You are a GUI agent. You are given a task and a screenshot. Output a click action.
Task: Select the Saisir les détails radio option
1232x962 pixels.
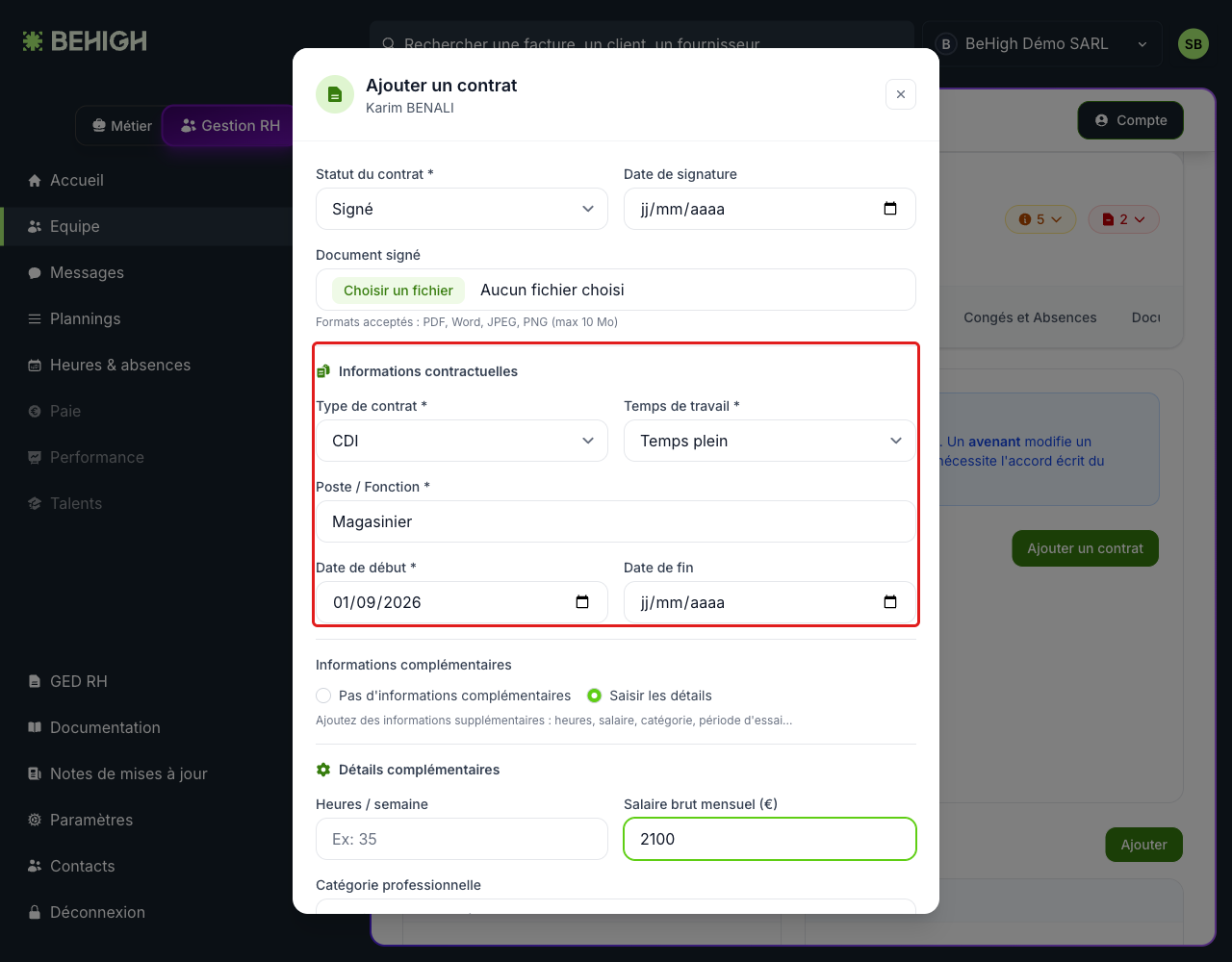tap(594, 696)
